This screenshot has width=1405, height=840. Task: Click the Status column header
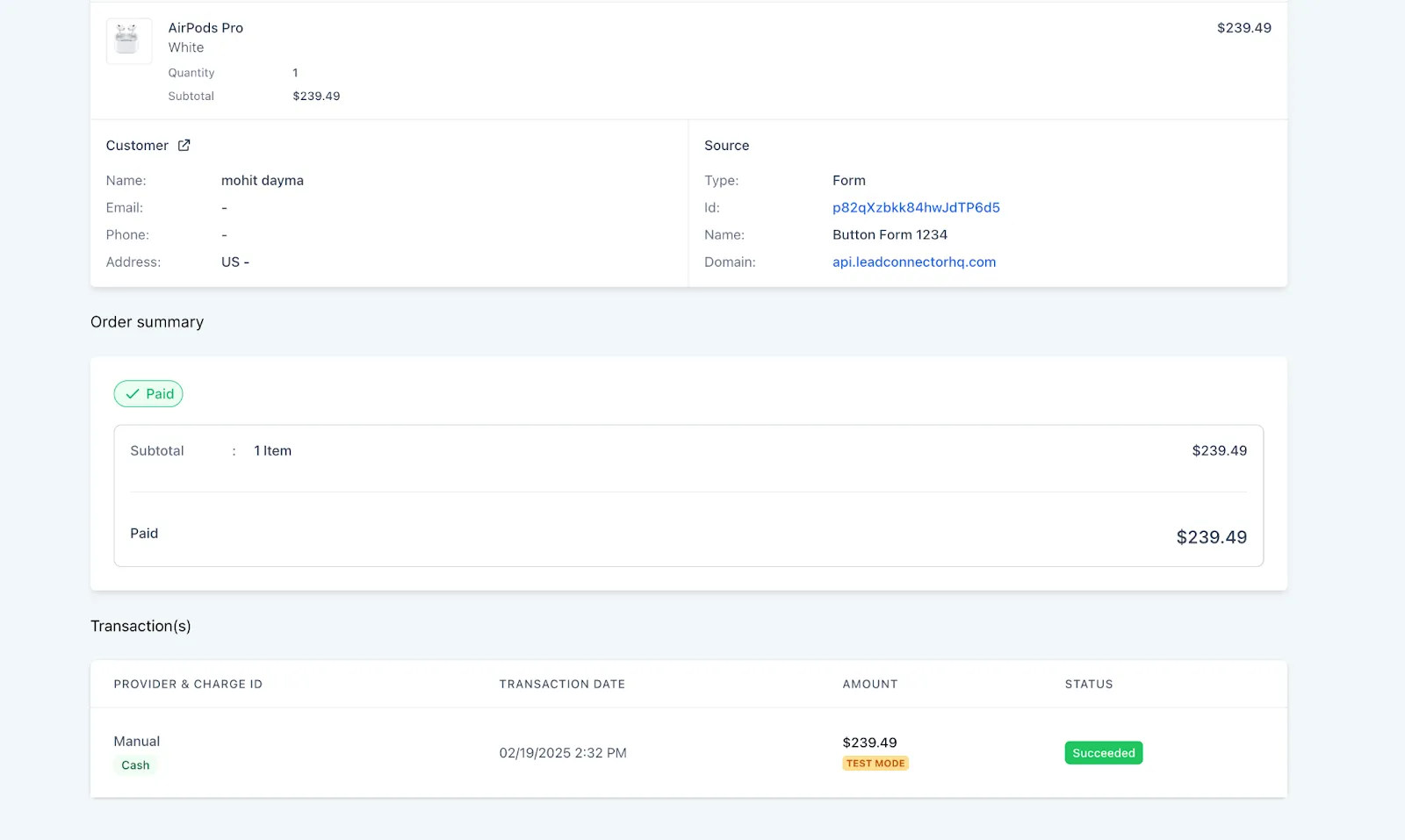(x=1089, y=685)
